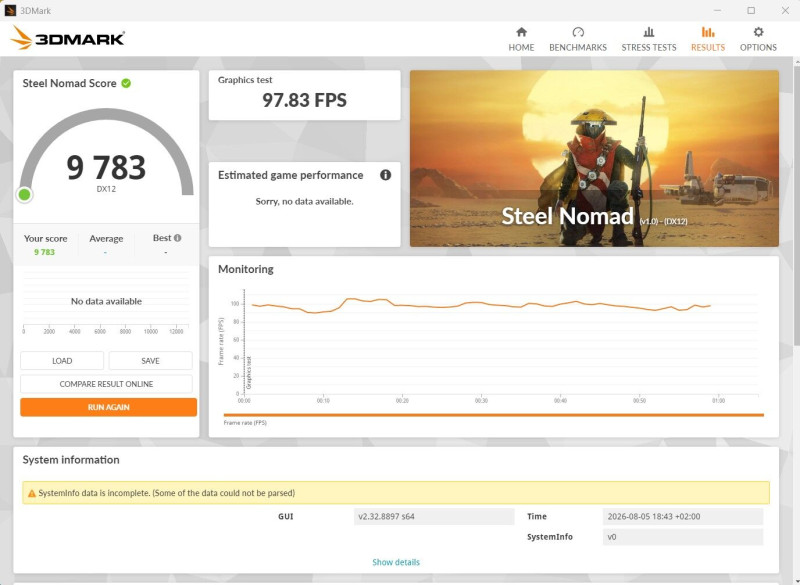The height and width of the screenshot is (585, 800).
Task: Click the vertical scrollbar on the right
Action: coord(796,204)
